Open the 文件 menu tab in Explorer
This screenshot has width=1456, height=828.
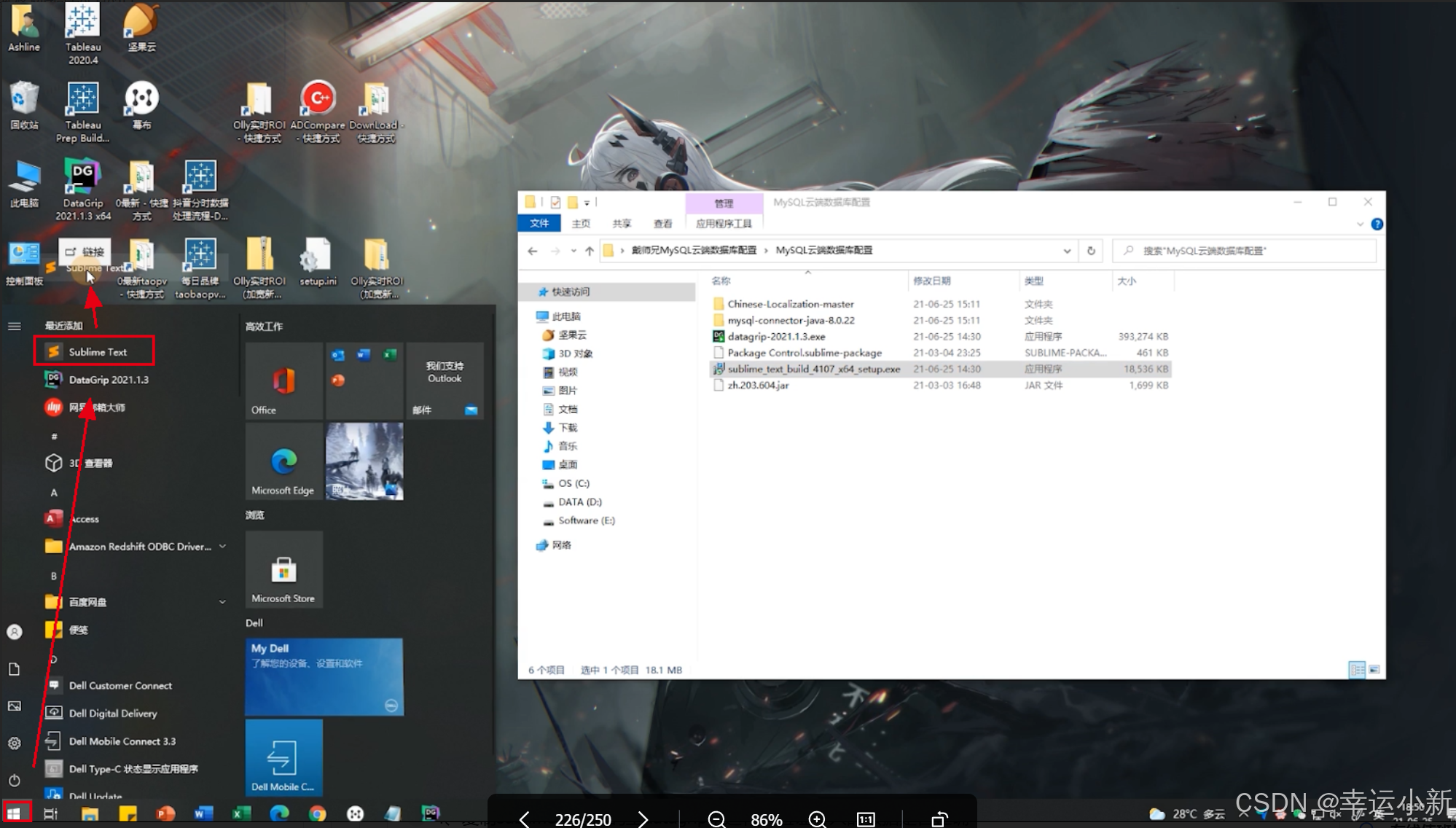539,224
